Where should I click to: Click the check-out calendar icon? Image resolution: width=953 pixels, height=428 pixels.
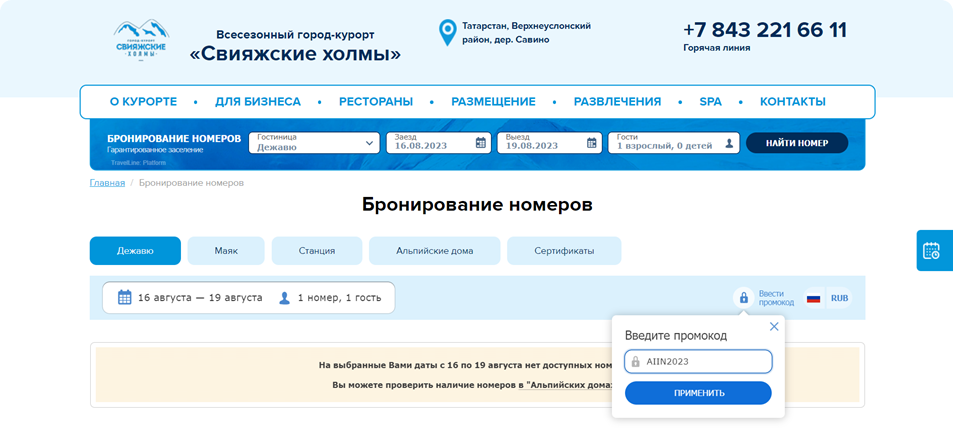[x=591, y=143]
